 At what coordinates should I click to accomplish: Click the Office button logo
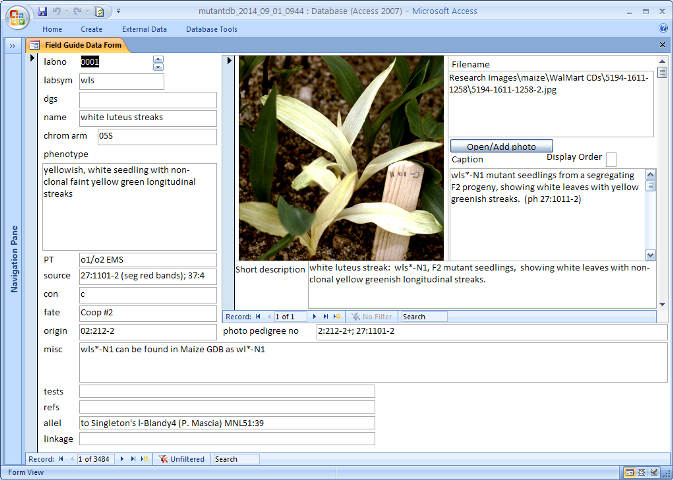coord(17,16)
